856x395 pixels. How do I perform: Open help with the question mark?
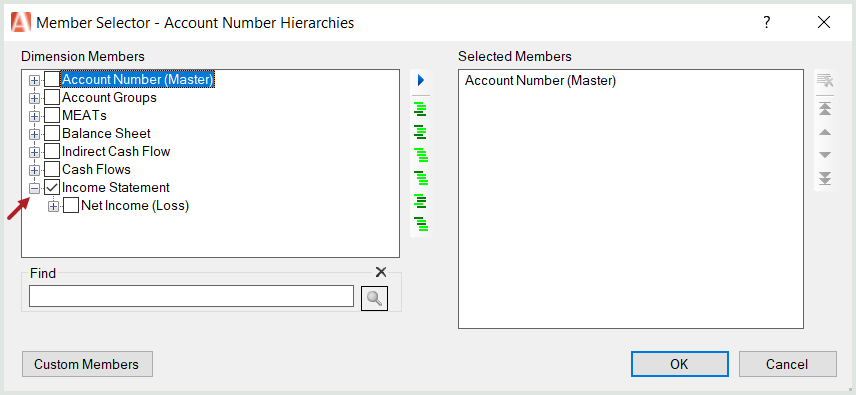(767, 22)
